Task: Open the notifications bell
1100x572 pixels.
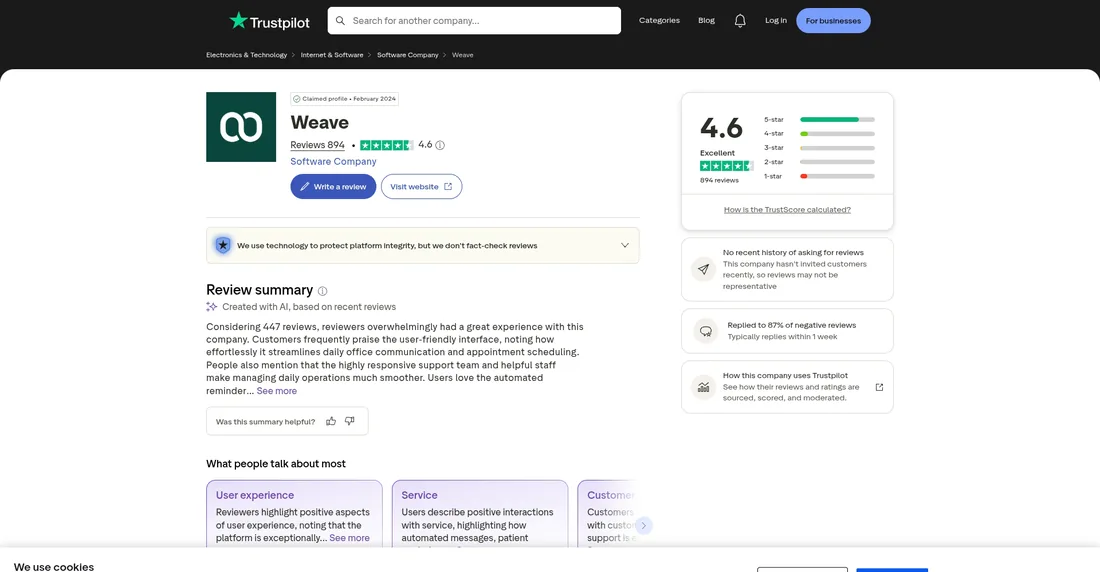Action: pos(739,21)
